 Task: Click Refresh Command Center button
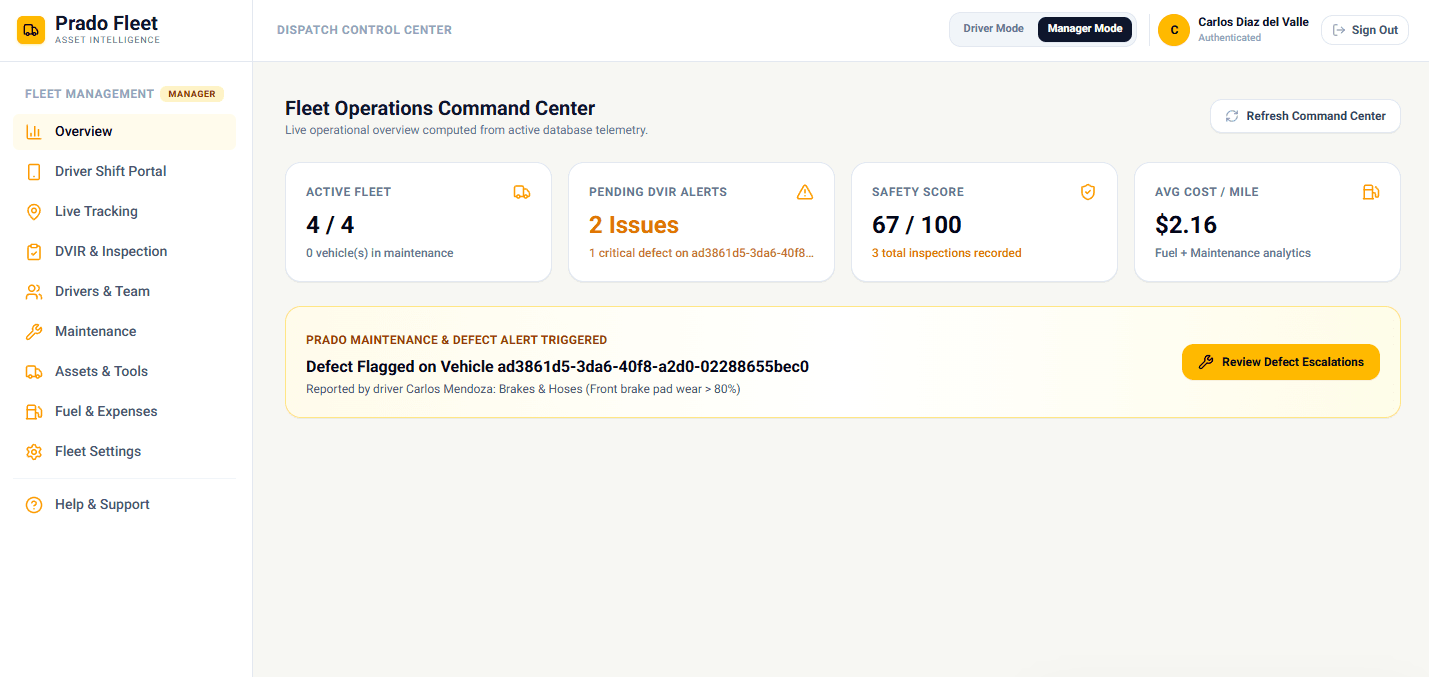click(1305, 116)
